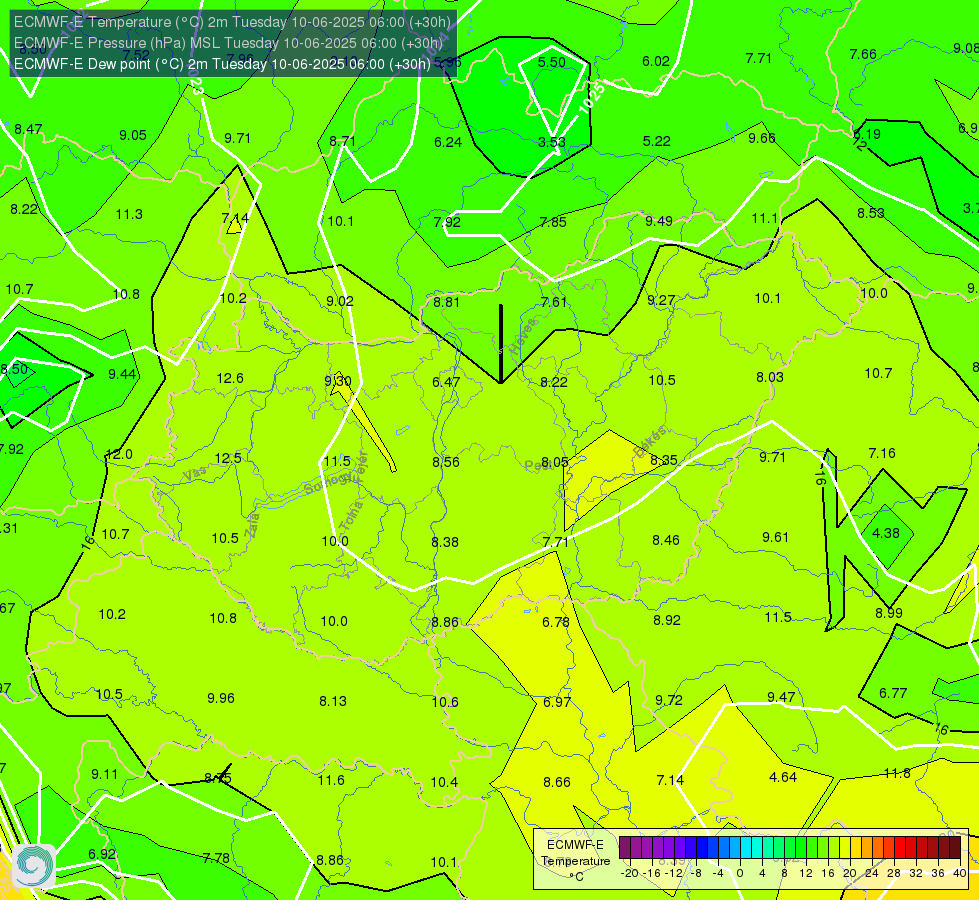
Task: Select the ECMWF-E Temperature 2m layer title
Action: coord(232,22)
